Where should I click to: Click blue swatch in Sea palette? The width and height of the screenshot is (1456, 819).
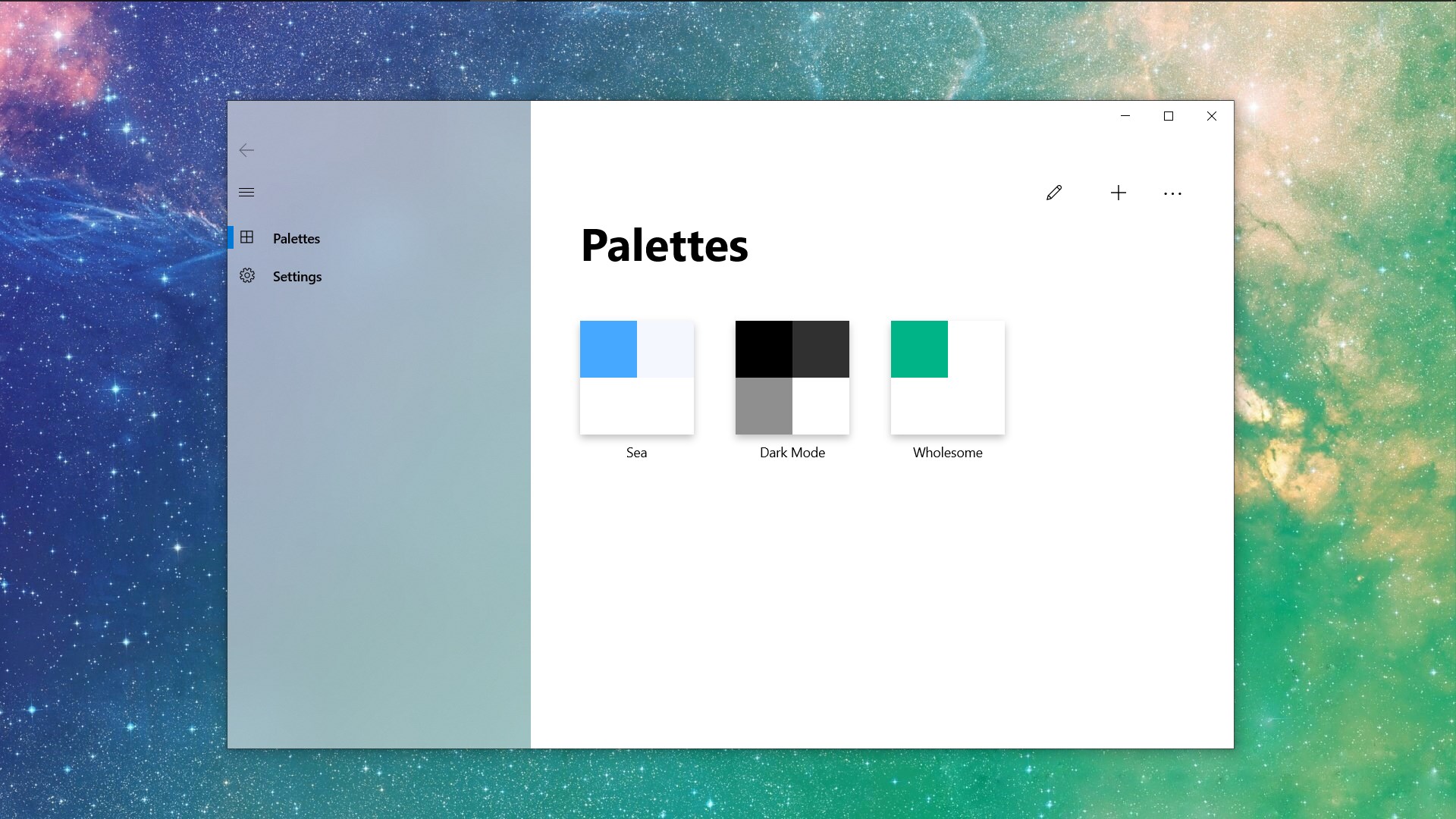[x=608, y=349]
